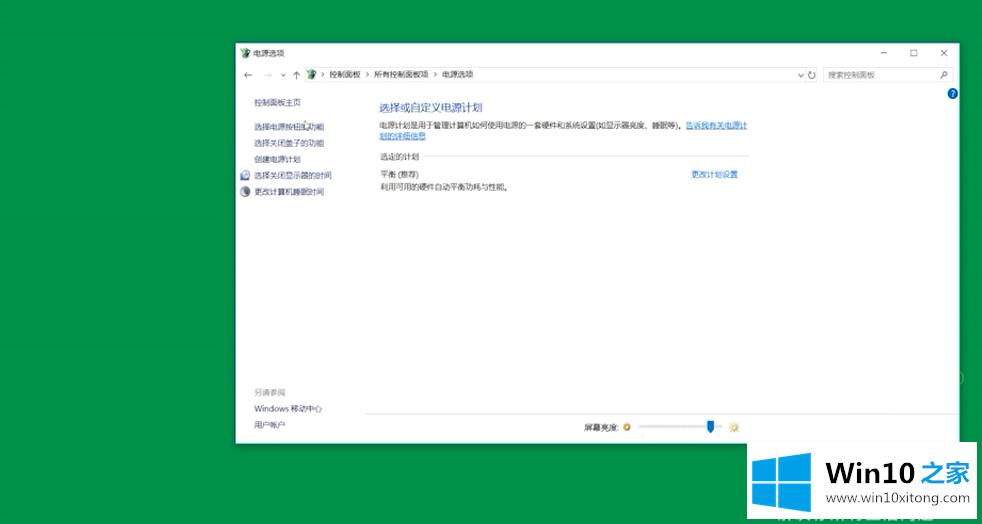Adjust the 屏幕亮度 brightness slider thumb
Viewport: 982px width, 524px height.
click(710, 427)
